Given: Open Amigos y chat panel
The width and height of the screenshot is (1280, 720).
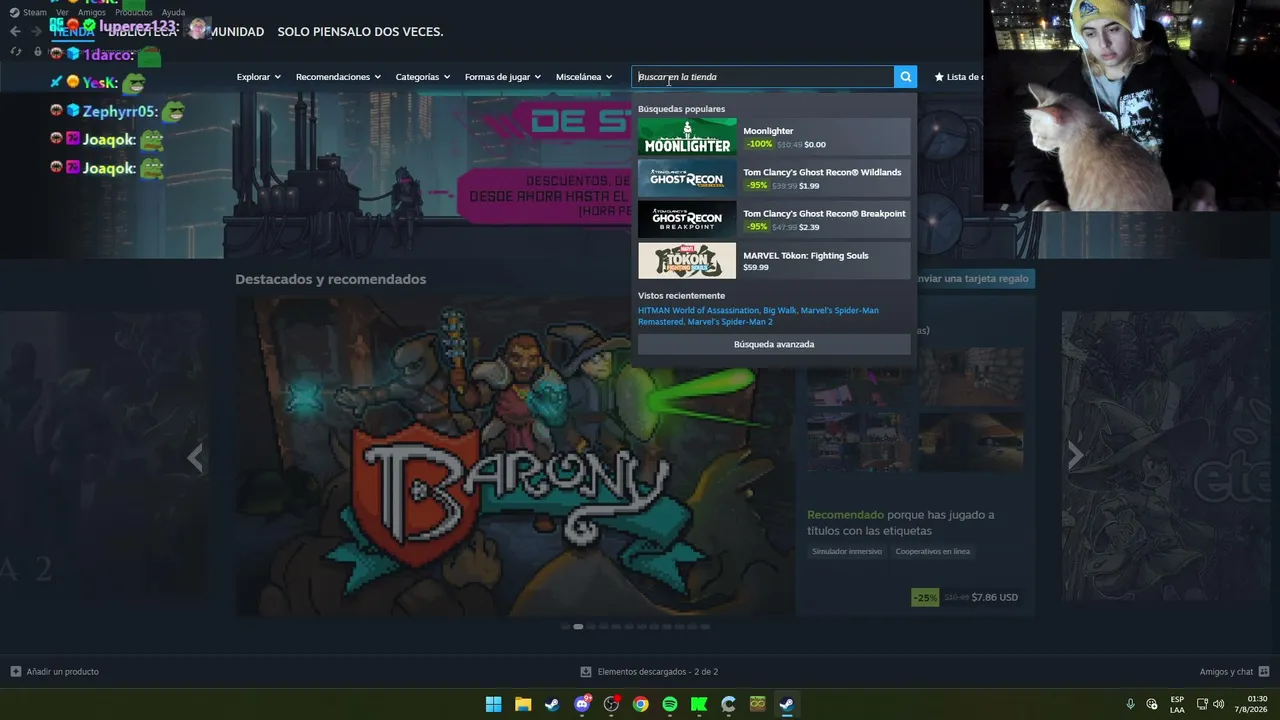Looking at the screenshot, I should [x=1226, y=672].
